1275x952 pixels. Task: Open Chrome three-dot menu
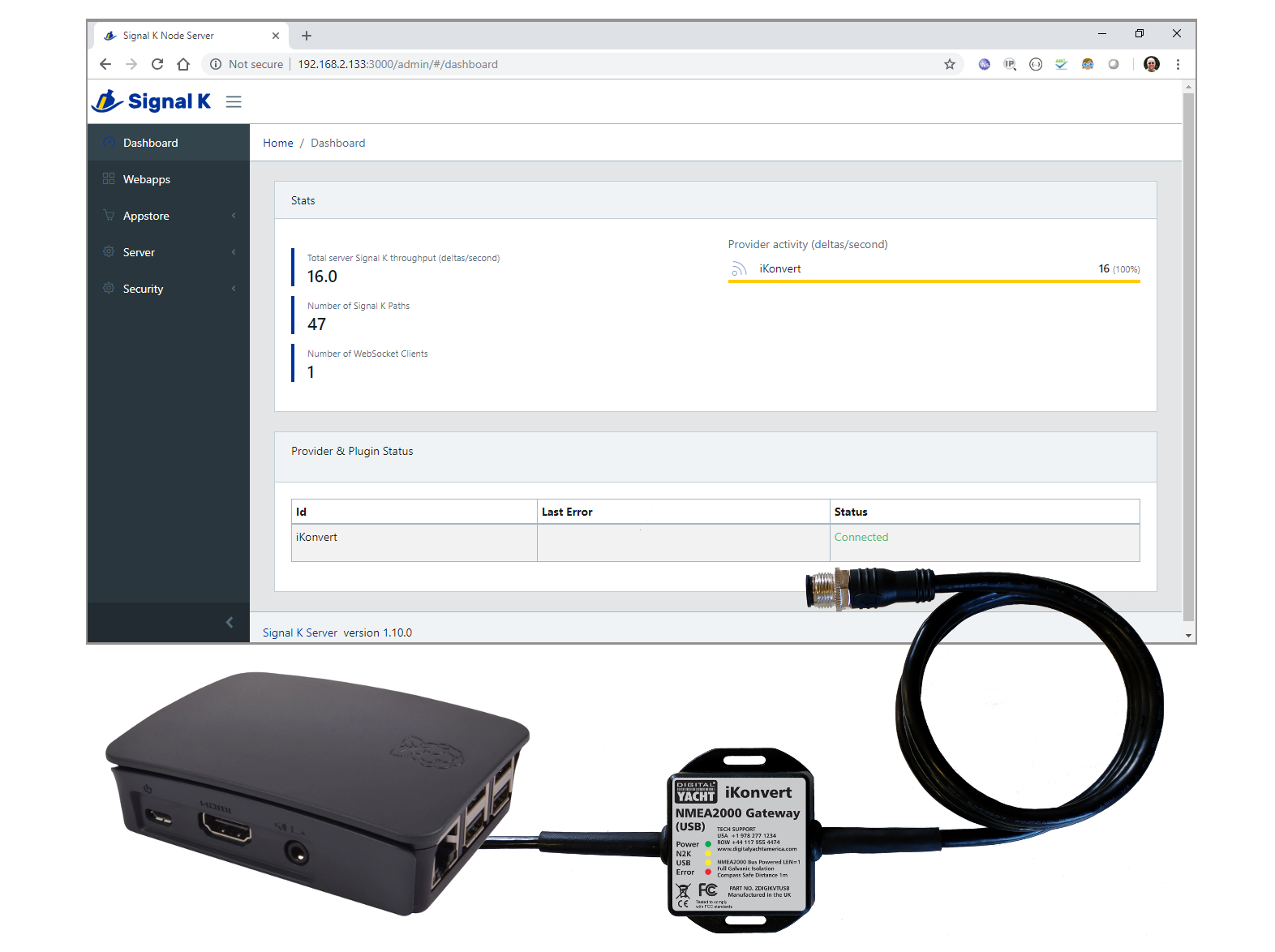[x=1178, y=64]
